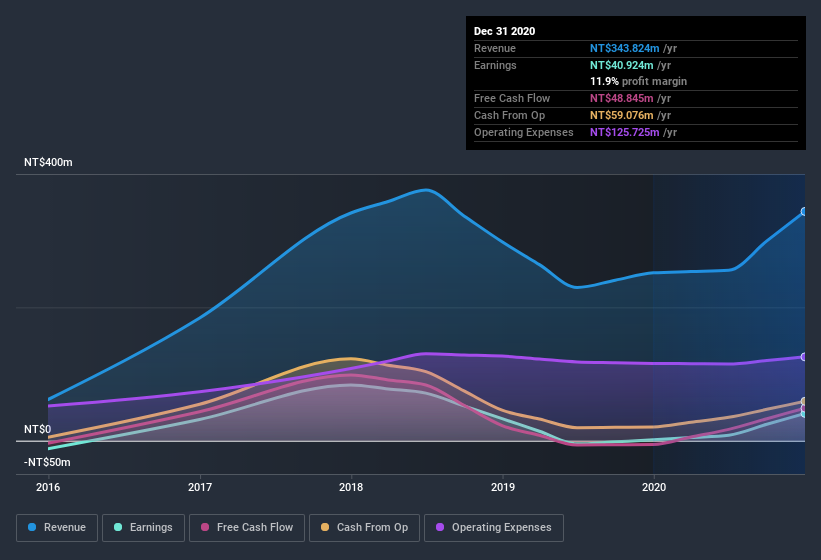821x560 pixels.
Task: Click the 2020 x-axis label
Action: pos(654,487)
